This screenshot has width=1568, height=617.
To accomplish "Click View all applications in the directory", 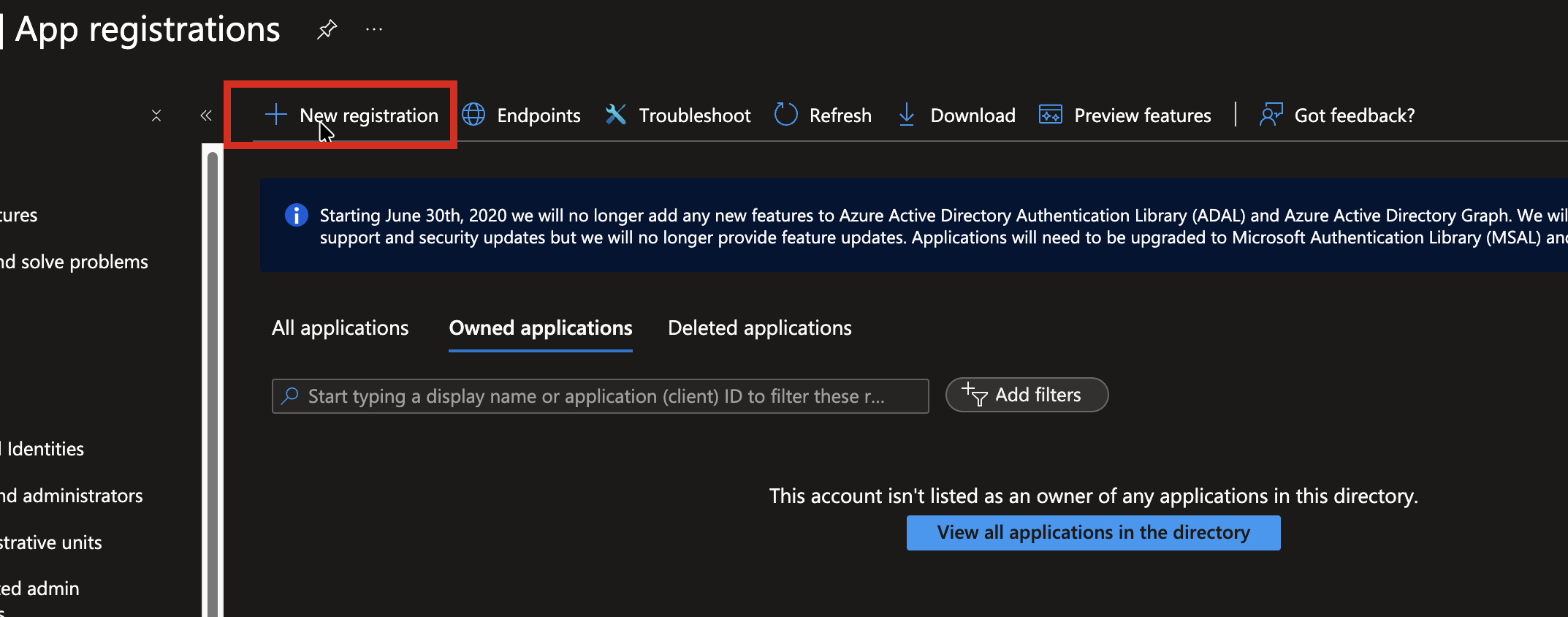I will pyautogui.click(x=1093, y=533).
